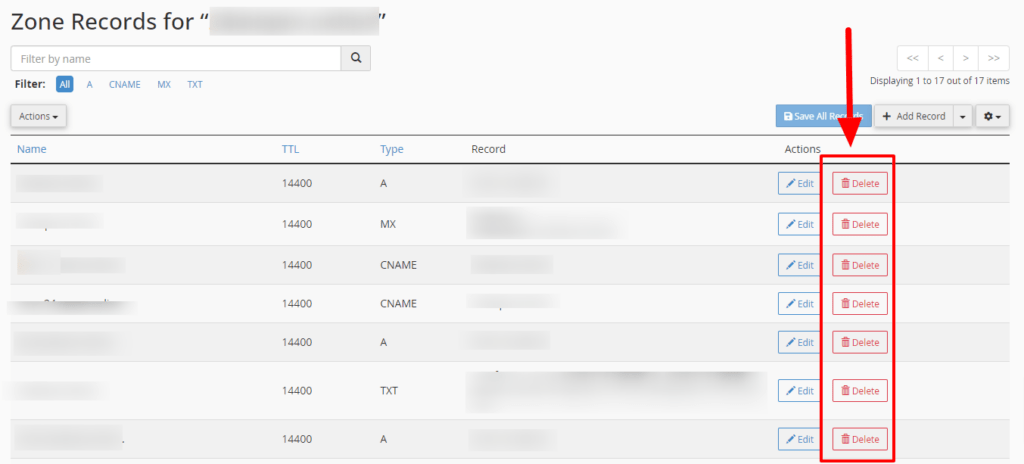
Task: Show only A records filter
Action: (90, 85)
